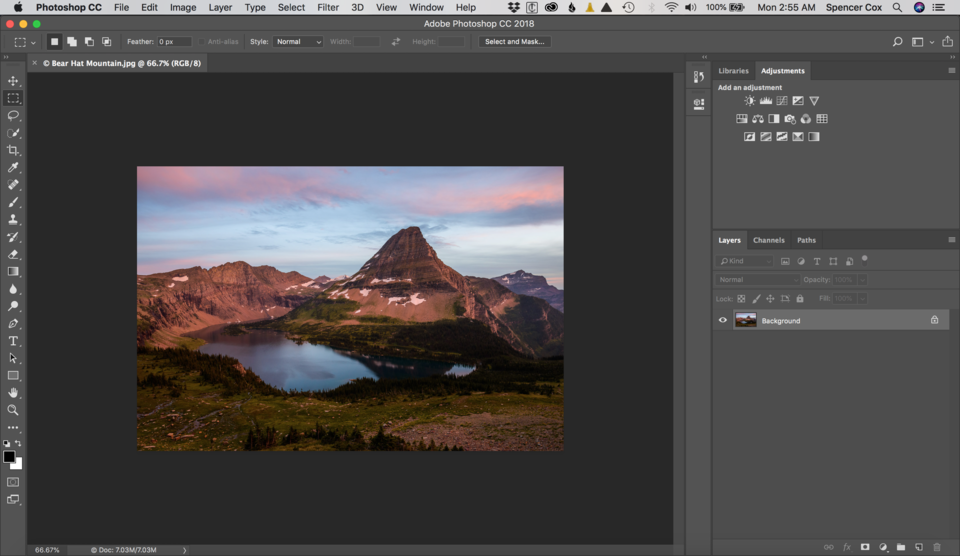Toggle Quick Mask mode
This screenshot has height=556, width=960.
(x=13, y=482)
